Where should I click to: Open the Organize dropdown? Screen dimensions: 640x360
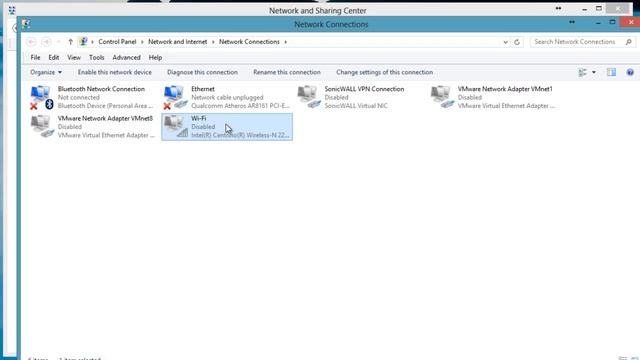[46, 72]
